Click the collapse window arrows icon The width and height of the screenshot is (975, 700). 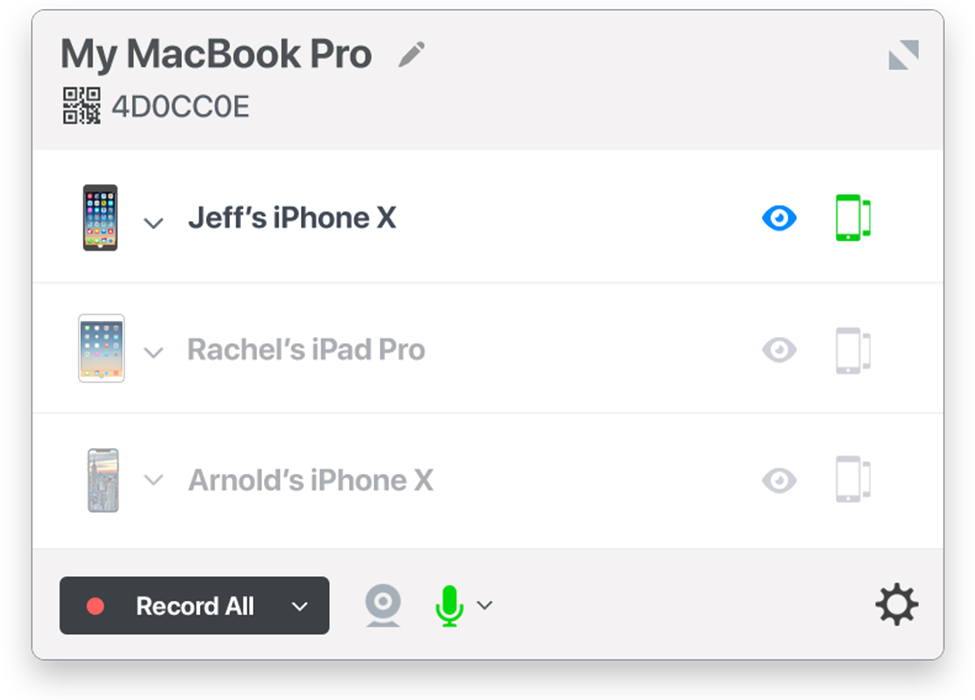(903, 55)
